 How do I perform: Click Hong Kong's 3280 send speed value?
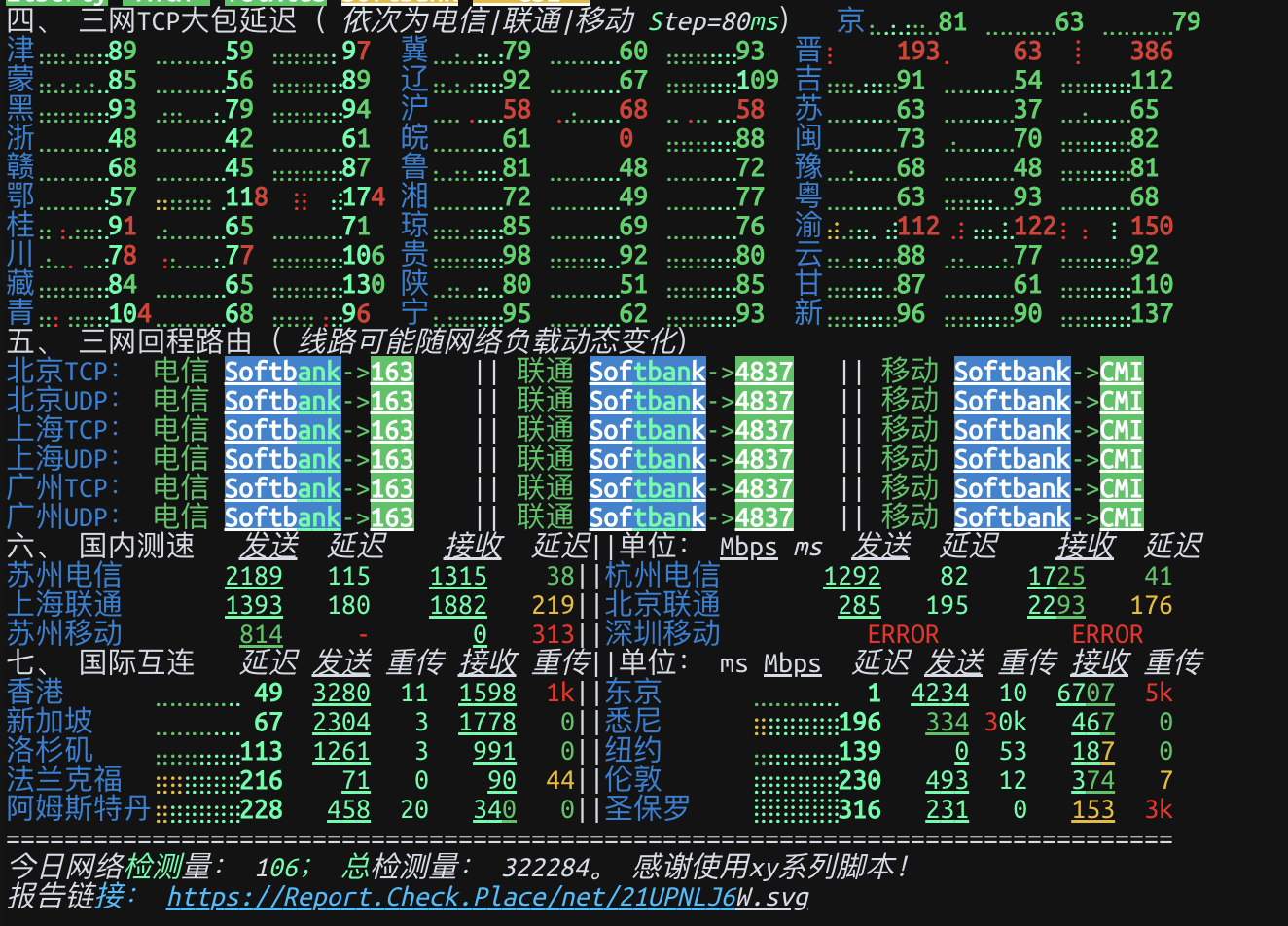[340, 693]
